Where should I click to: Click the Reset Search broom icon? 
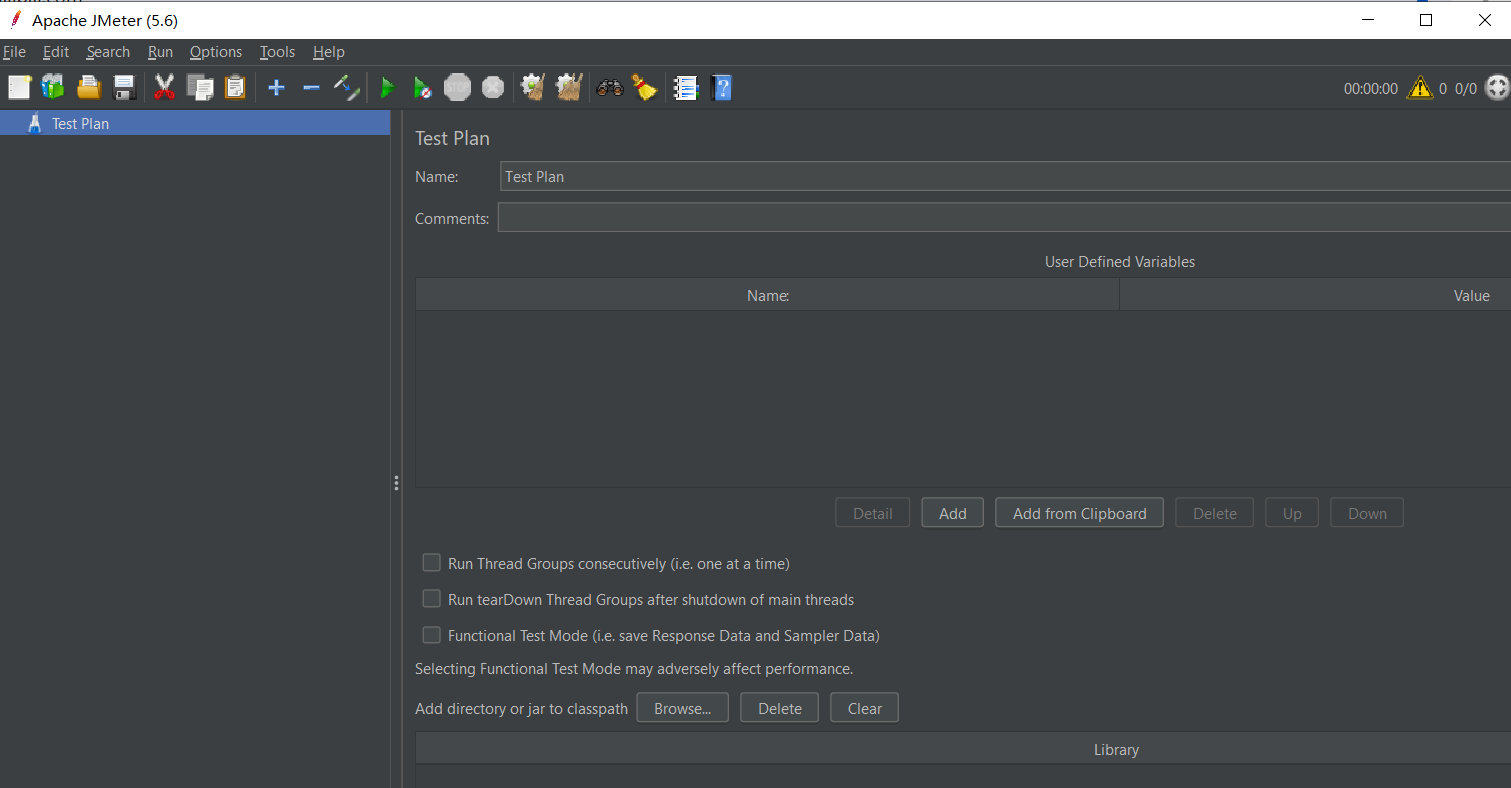(x=644, y=88)
